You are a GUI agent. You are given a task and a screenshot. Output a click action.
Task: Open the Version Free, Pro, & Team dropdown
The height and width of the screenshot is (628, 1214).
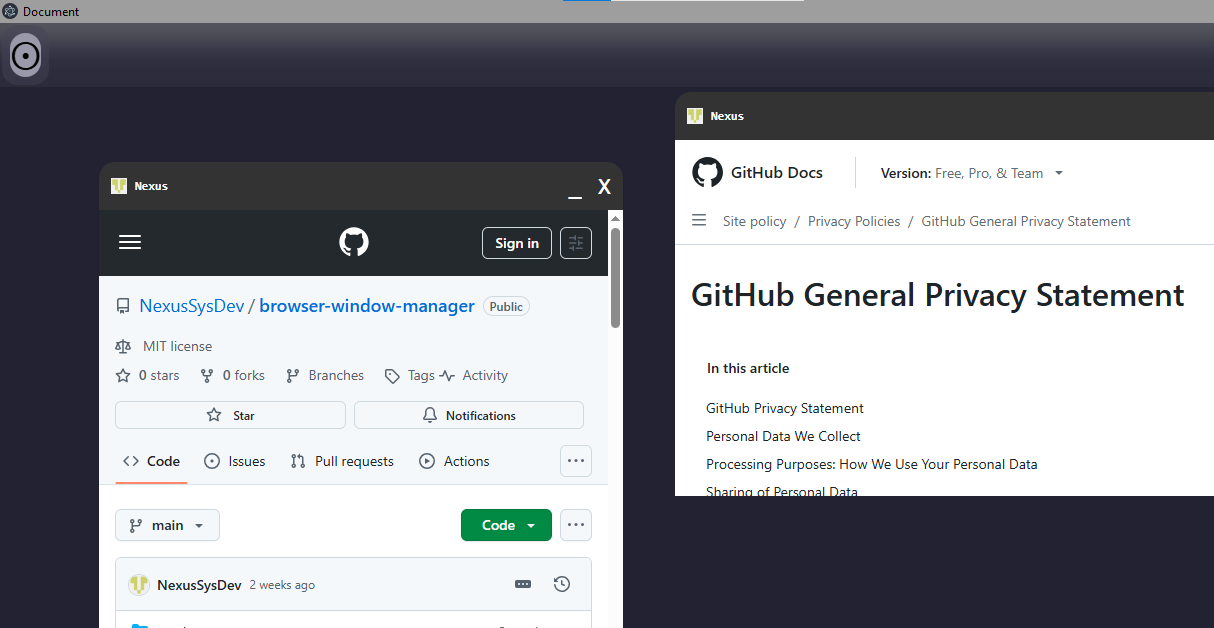point(972,173)
